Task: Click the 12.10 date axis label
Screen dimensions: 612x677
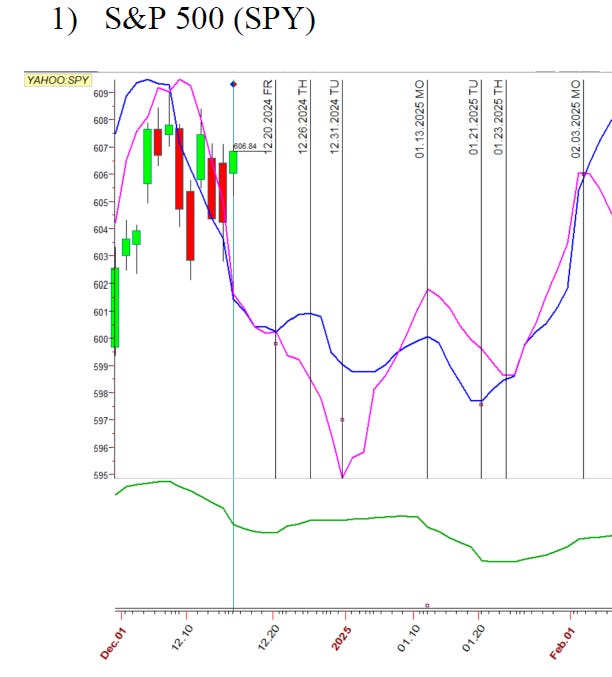Action: [182, 637]
